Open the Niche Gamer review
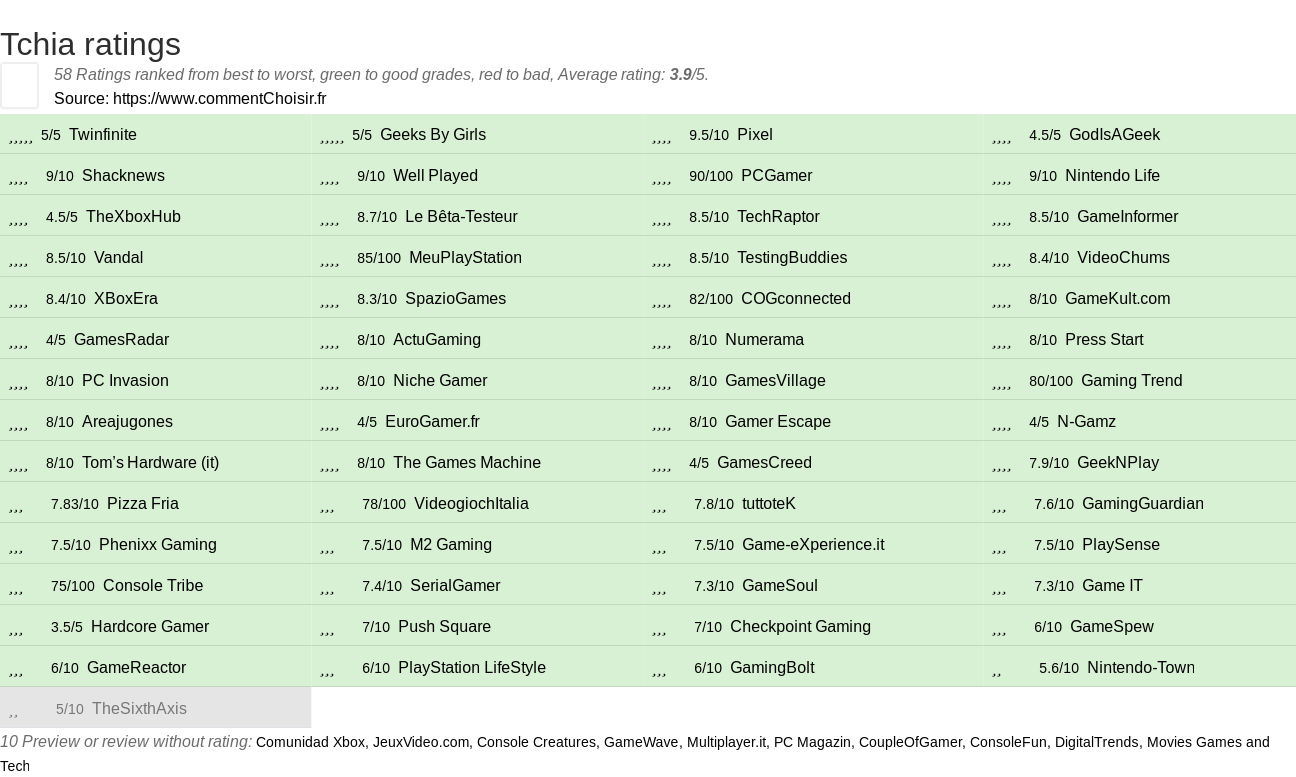 point(477,380)
